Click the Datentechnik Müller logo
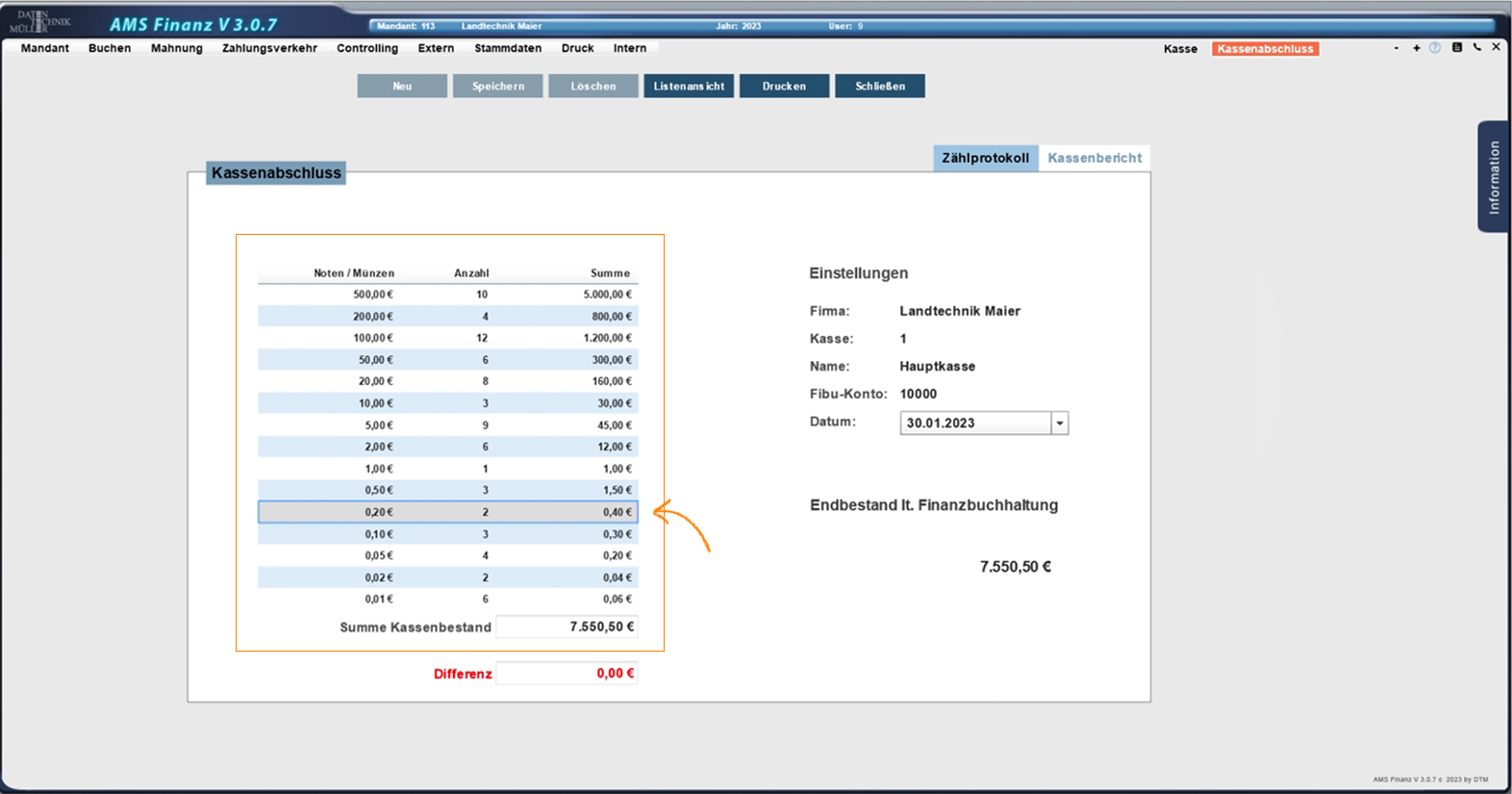1512x794 pixels. [42, 21]
